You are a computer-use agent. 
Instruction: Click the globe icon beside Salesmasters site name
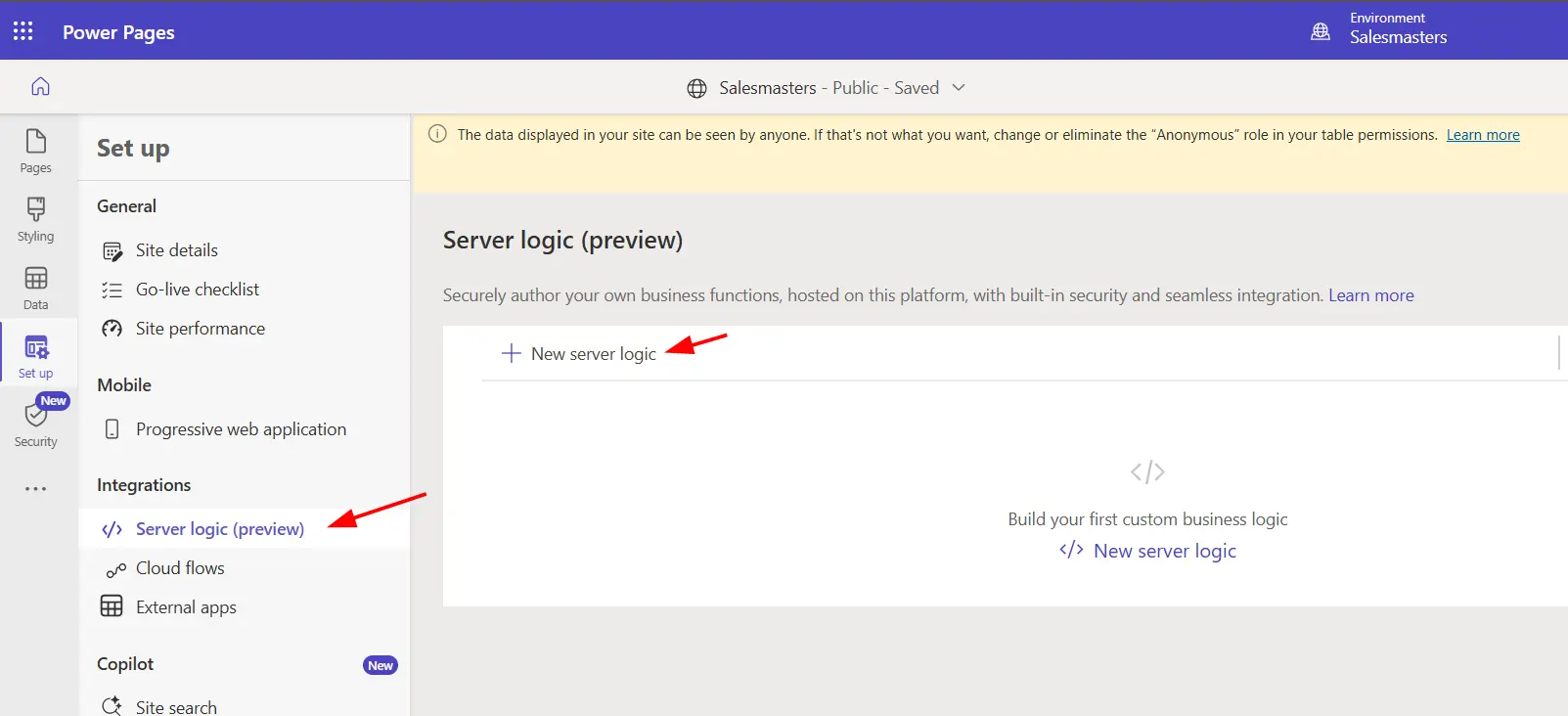696,88
